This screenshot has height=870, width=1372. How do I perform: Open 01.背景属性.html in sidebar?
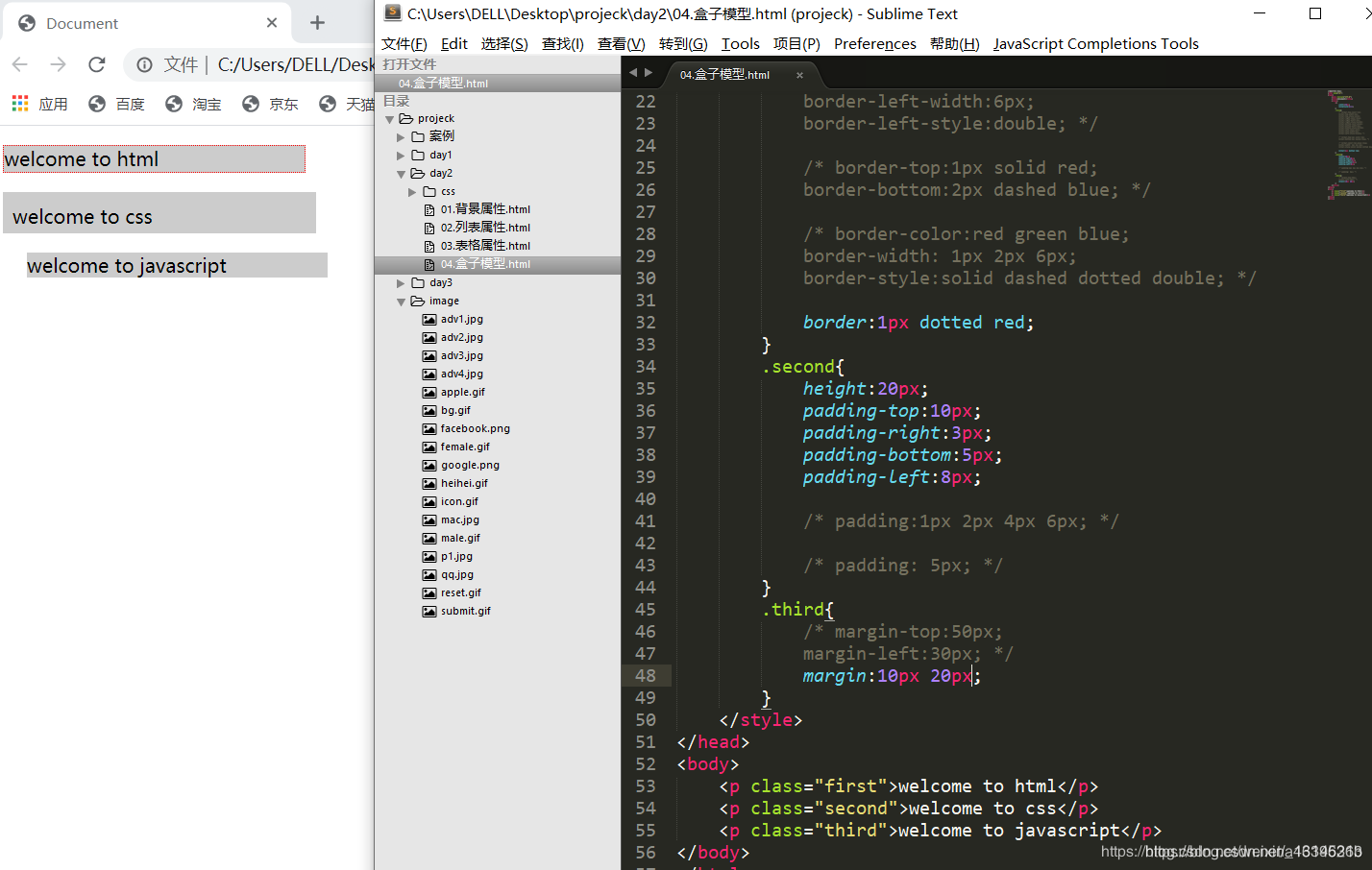[x=485, y=209]
